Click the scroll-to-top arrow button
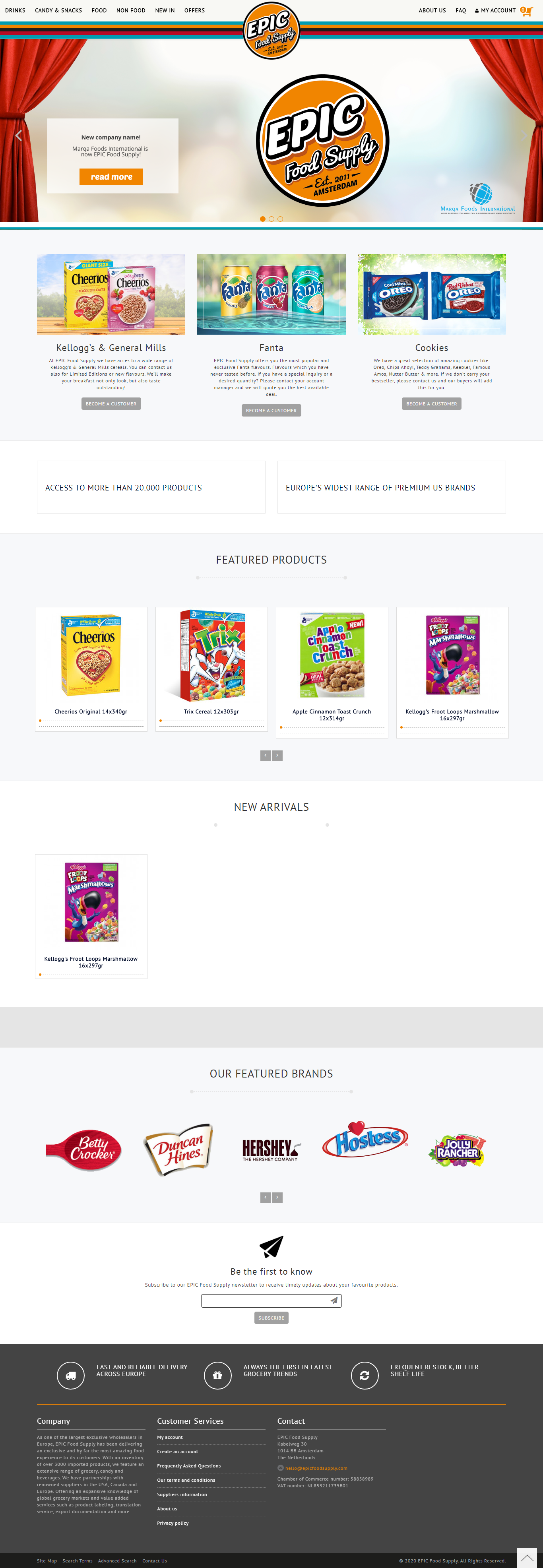The height and width of the screenshot is (1568, 543). tap(527, 1557)
